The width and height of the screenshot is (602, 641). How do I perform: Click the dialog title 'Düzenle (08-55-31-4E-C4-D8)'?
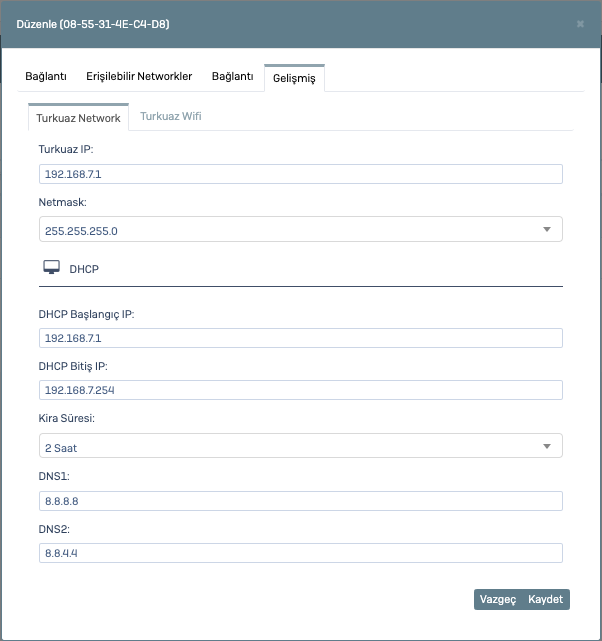point(93,24)
